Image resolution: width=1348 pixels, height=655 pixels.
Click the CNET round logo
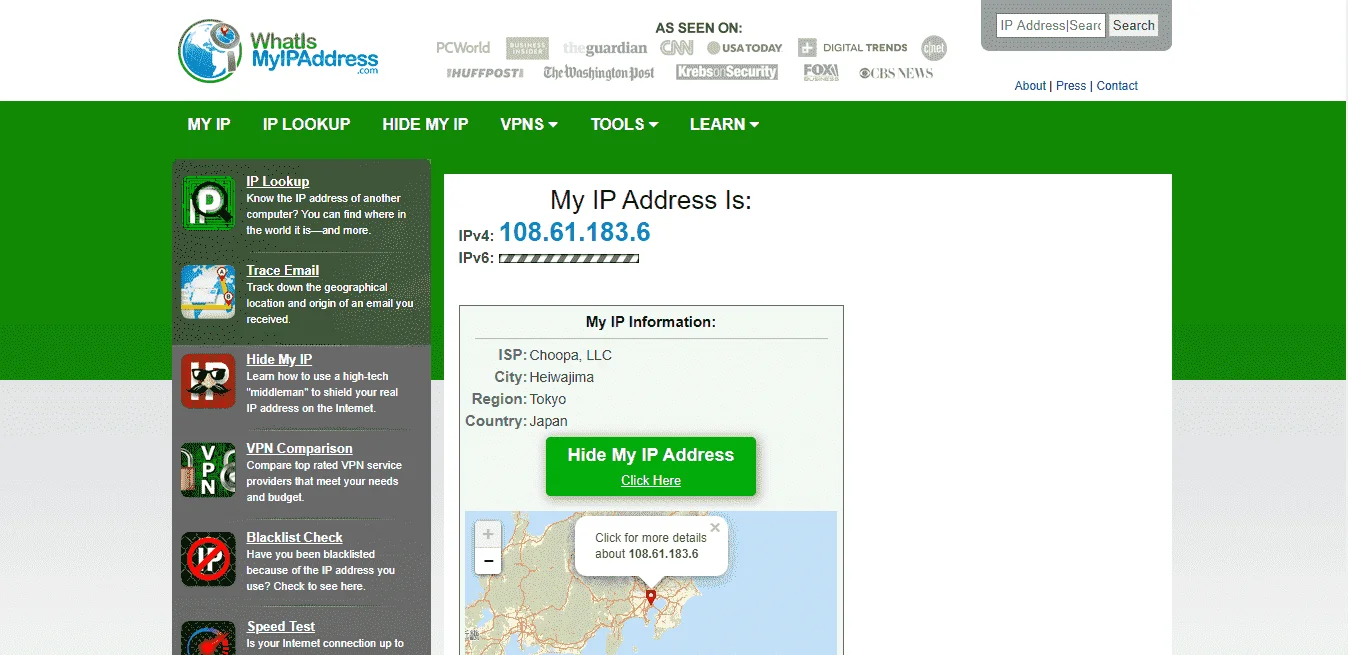[934, 47]
